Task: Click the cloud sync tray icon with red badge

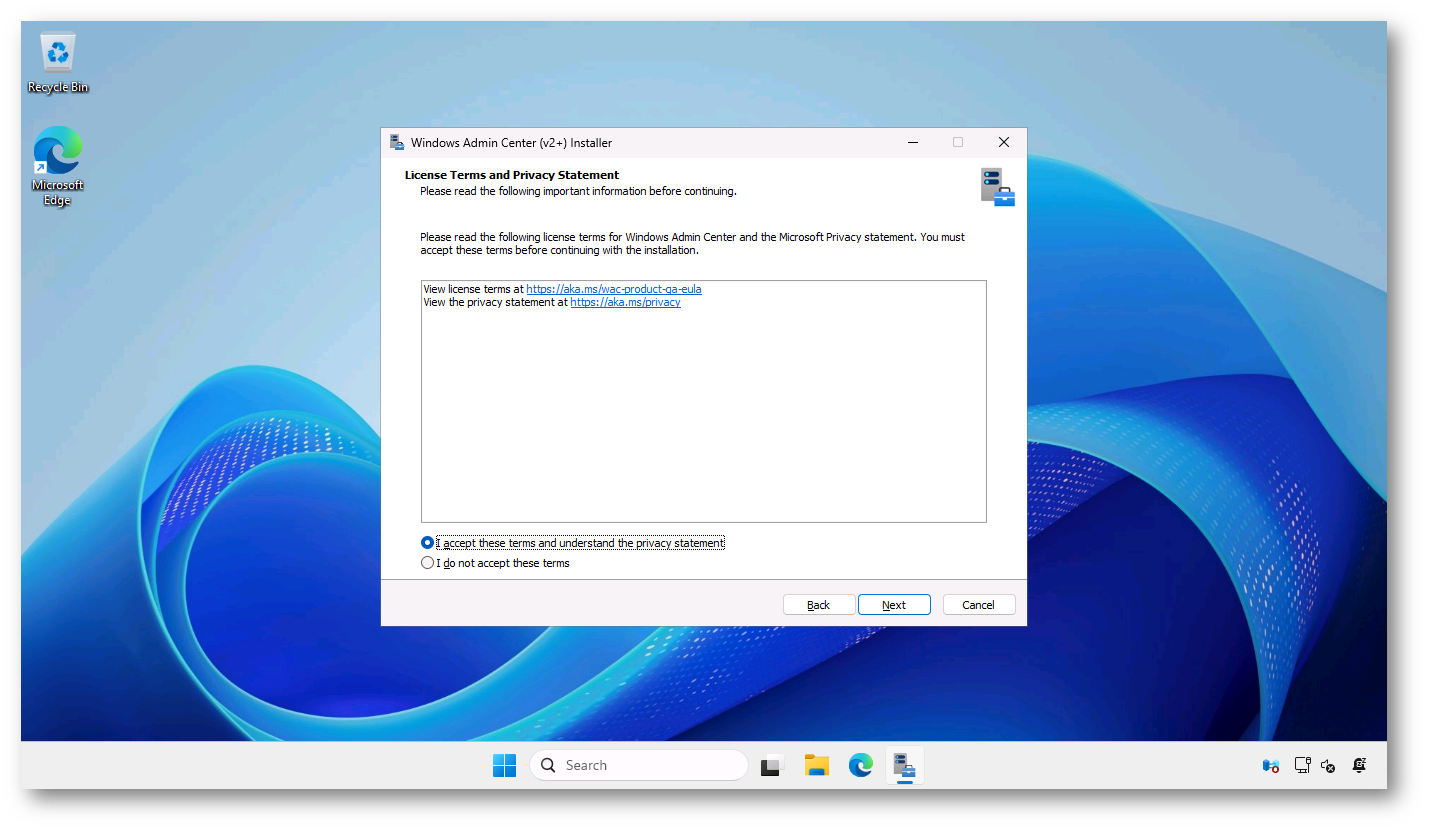Action: [x=1269, y=765]
